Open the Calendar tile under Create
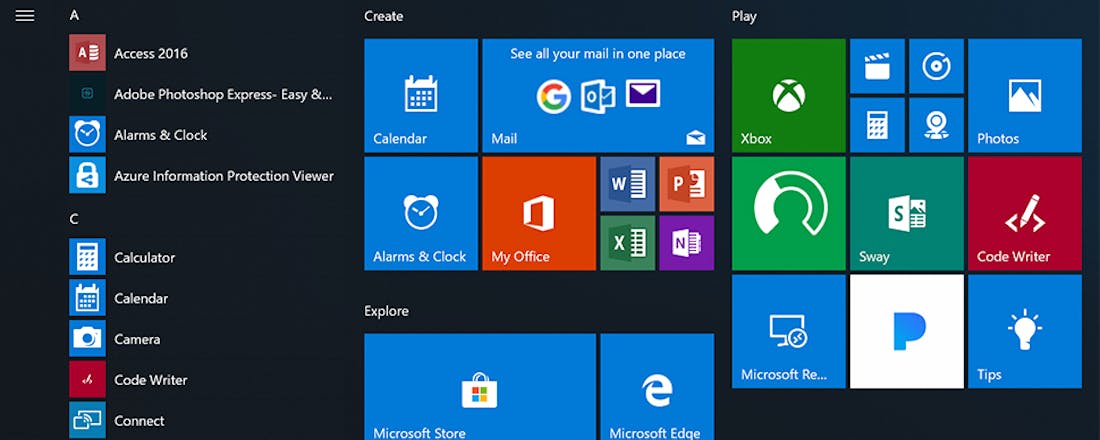Screen dimensions: 1100x440 coord(421,95)
